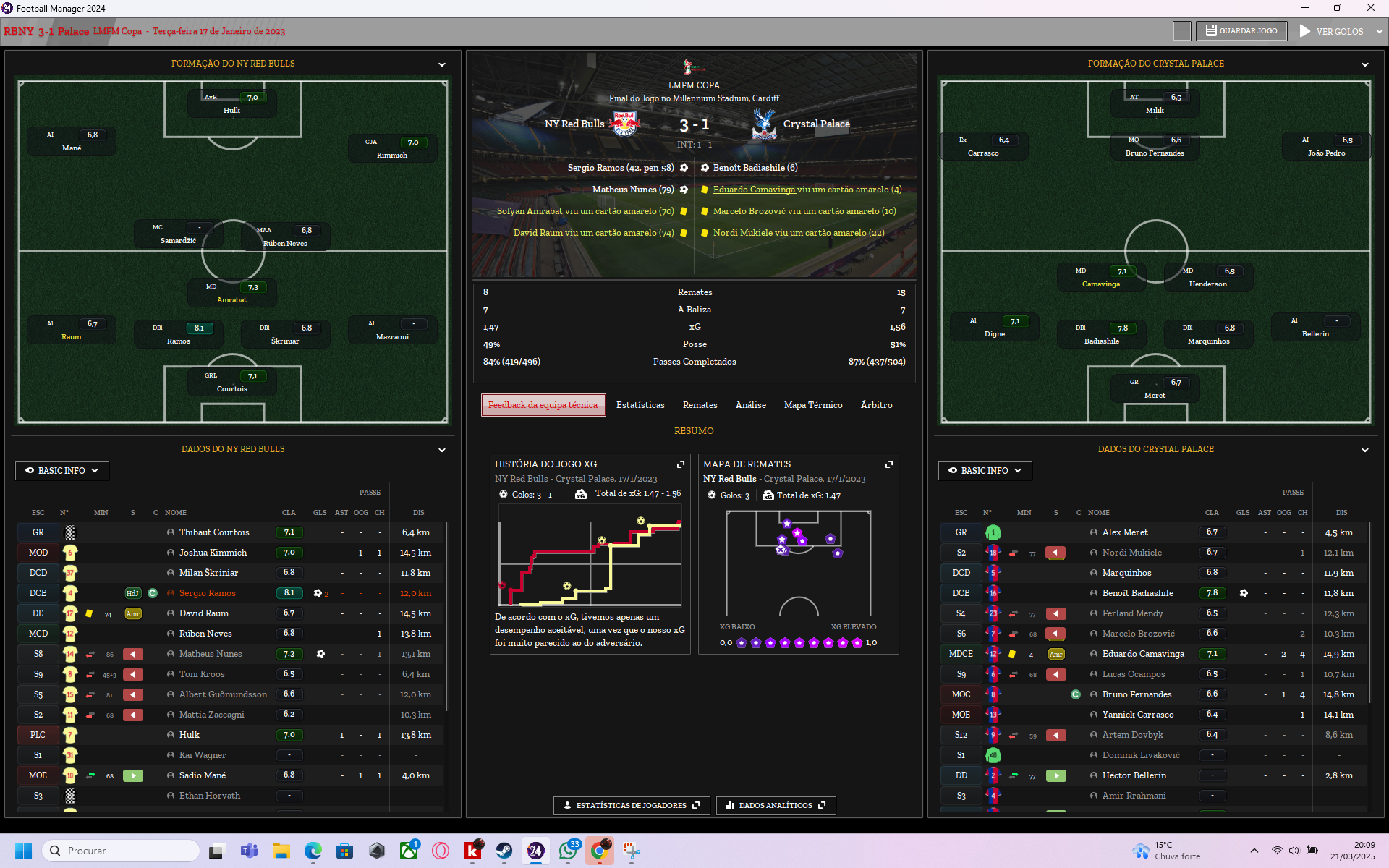Screen dimensions: 1389x868
Task: Click the xG story timeline graph
Action: [x=590, y=556]
